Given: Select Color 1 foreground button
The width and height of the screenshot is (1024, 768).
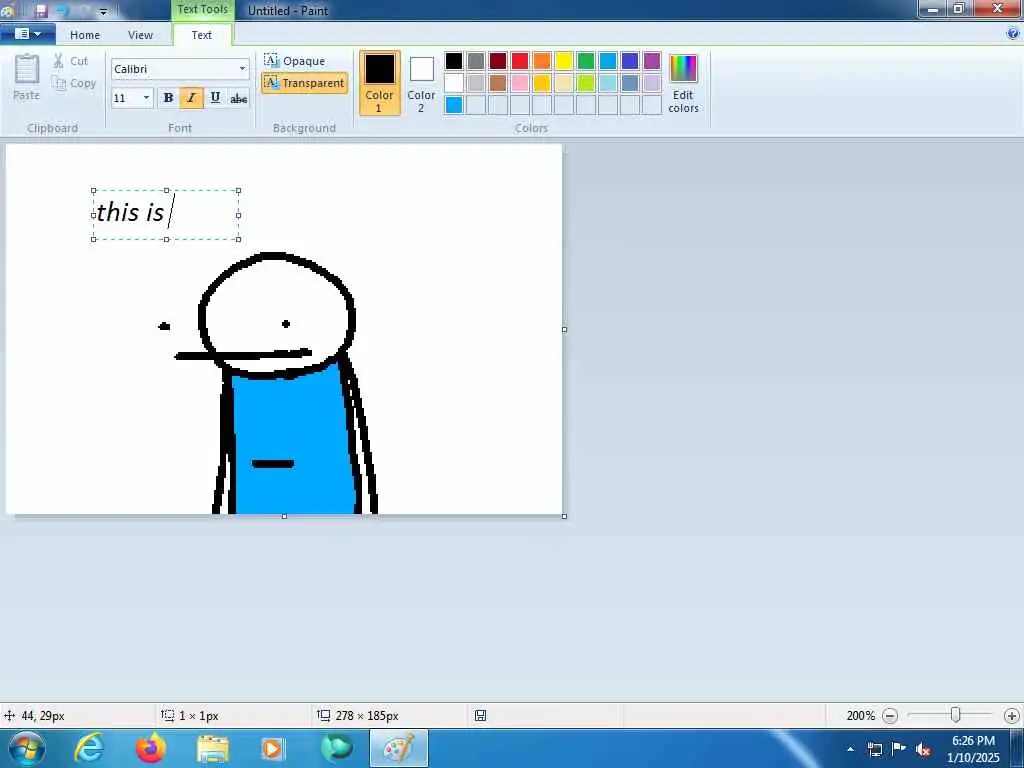Looking at the screenshot, I should [379, 83].
